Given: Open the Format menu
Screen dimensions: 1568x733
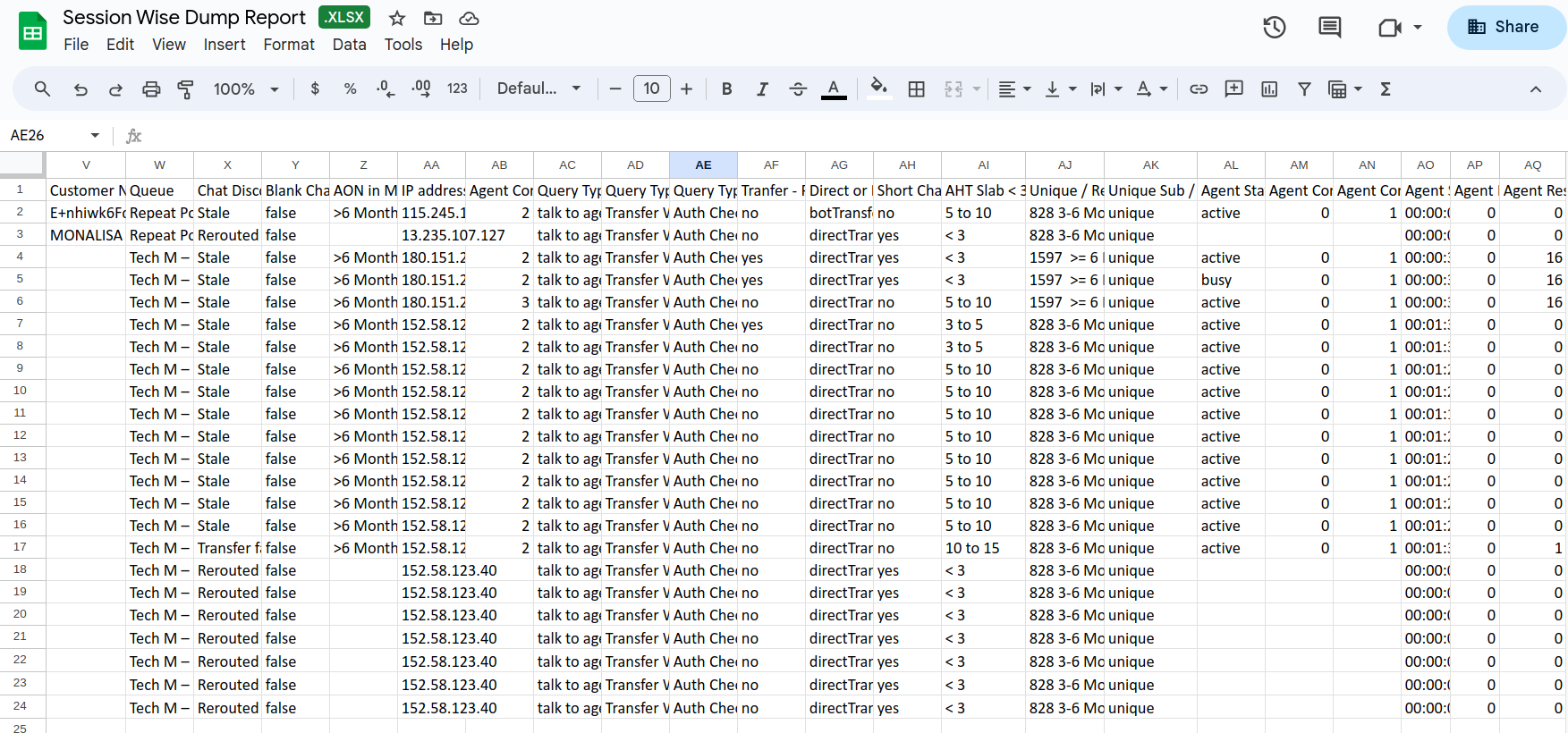Looking at the screenshot, I should [288, 45].
